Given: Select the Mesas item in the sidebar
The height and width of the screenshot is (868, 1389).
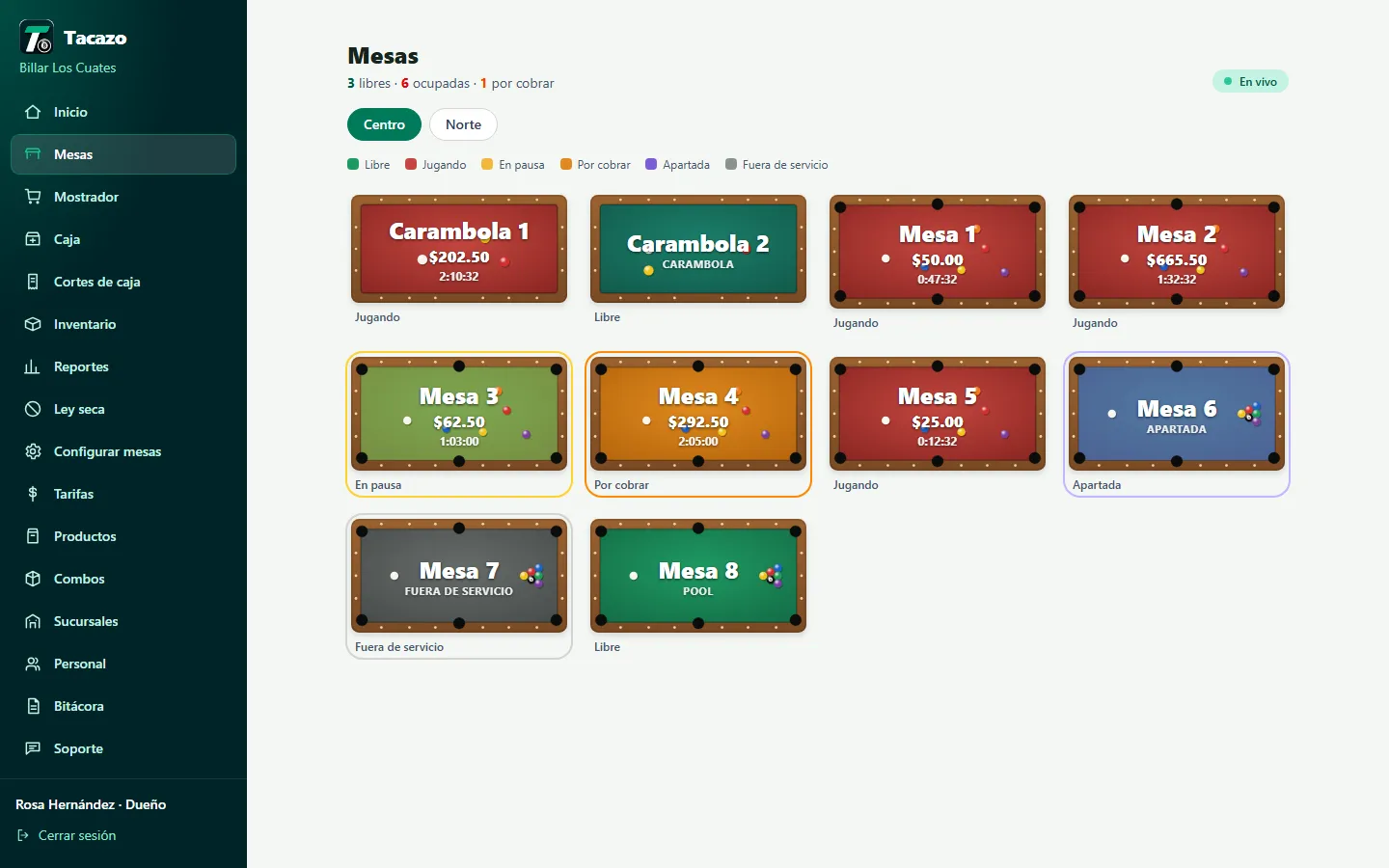Looking at the screenshot, I should pyautogui.click(x=123, y=154).
